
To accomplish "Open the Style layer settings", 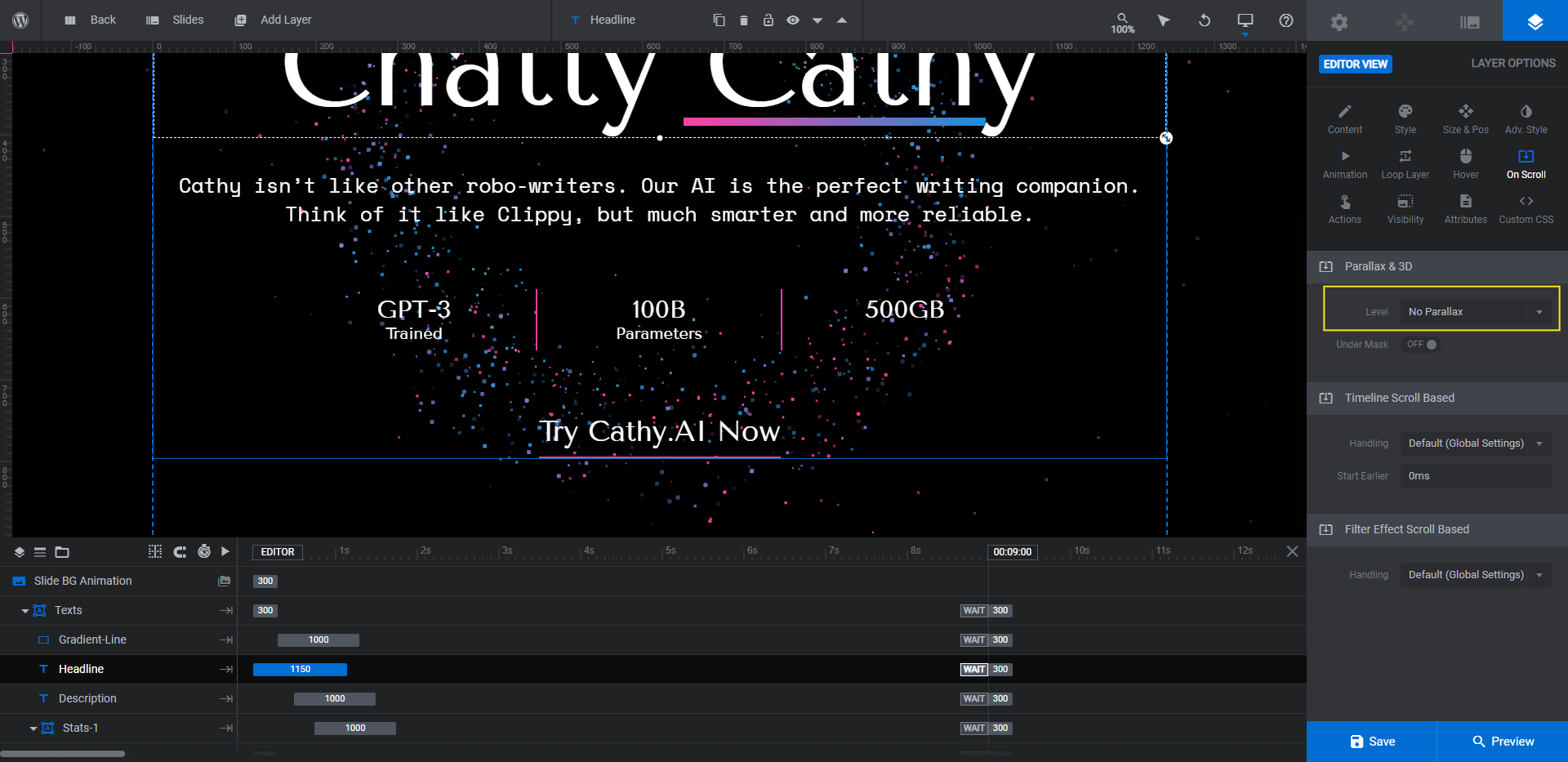I will click(1405, 119).
